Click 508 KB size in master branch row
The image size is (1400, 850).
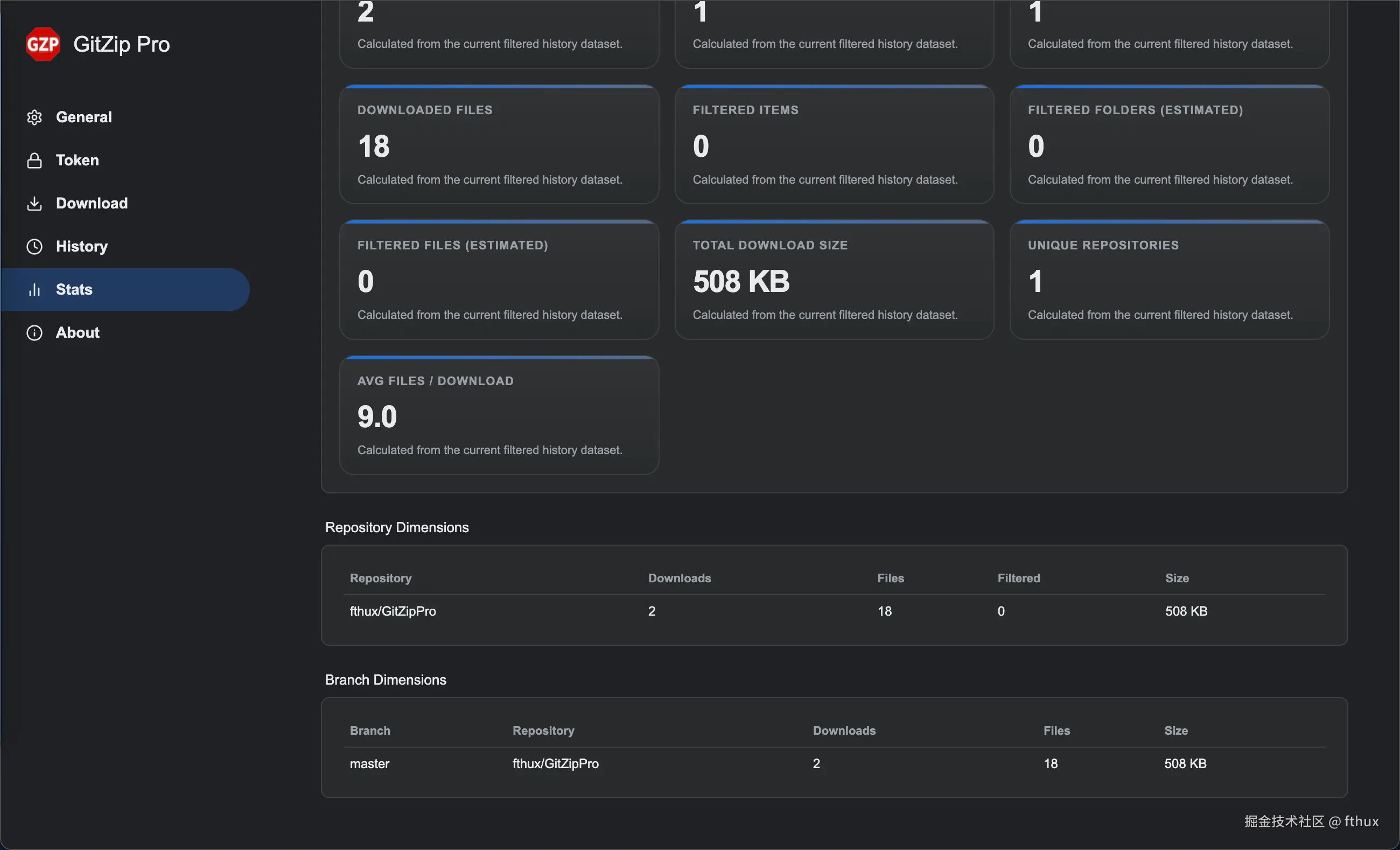[x=1185, y=764]
